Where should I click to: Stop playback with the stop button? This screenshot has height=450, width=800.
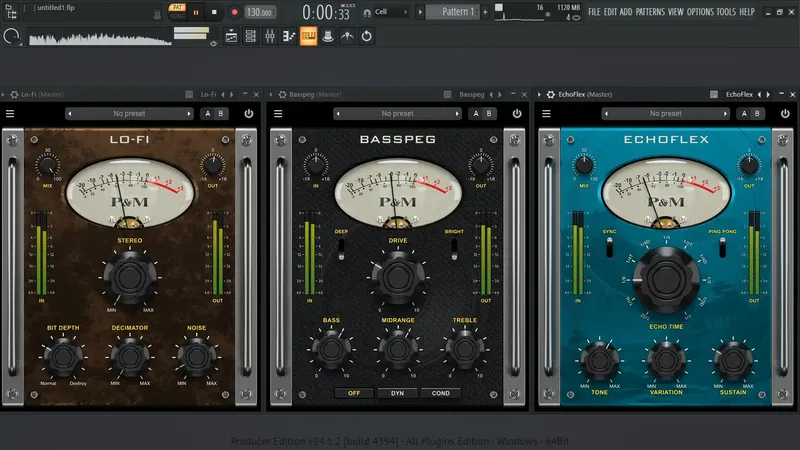[214, 12]
